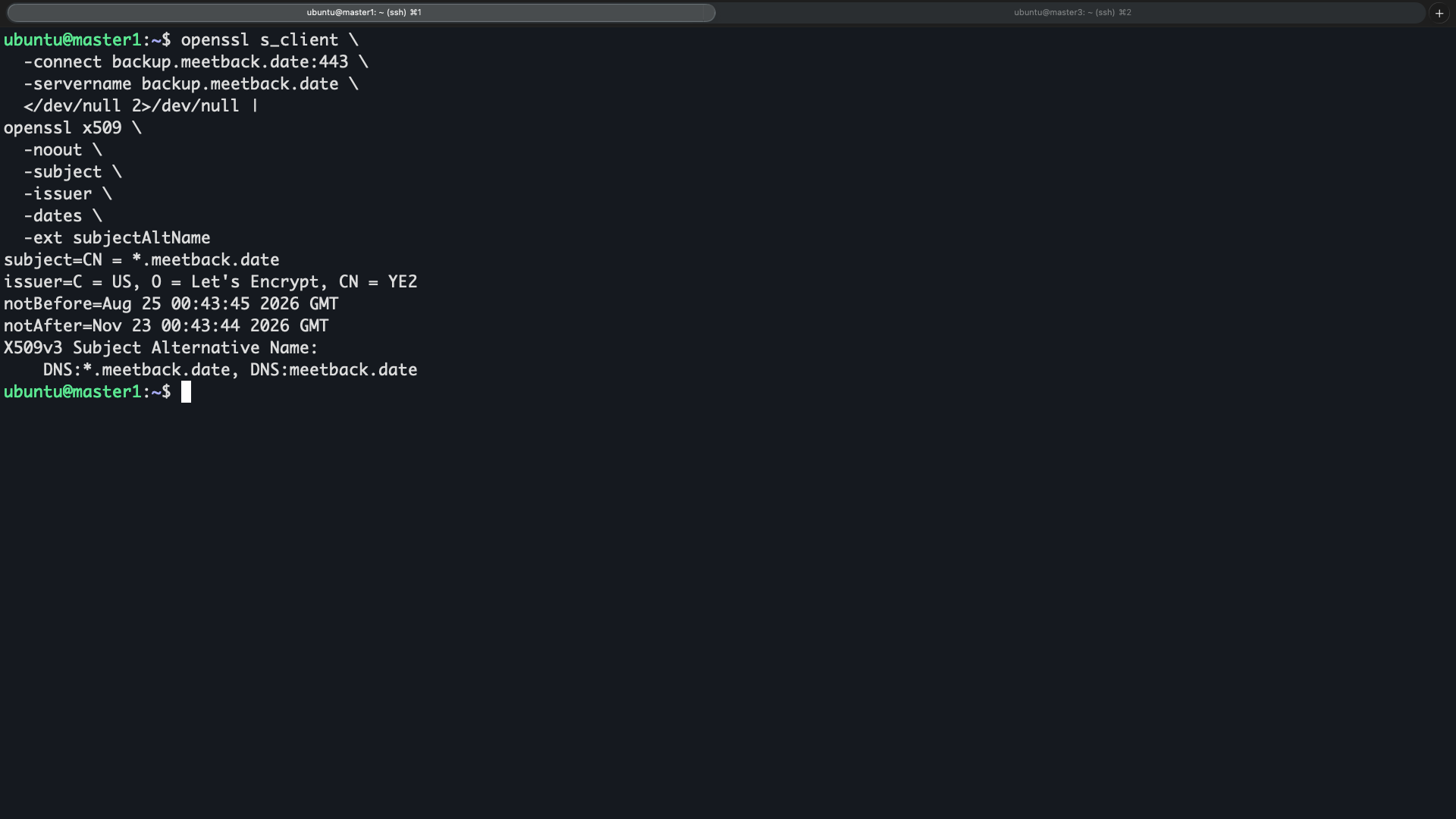Click the 'notBefore=Aug 25' date line
The image size is (1456, 819).
(x=171, y=304)
